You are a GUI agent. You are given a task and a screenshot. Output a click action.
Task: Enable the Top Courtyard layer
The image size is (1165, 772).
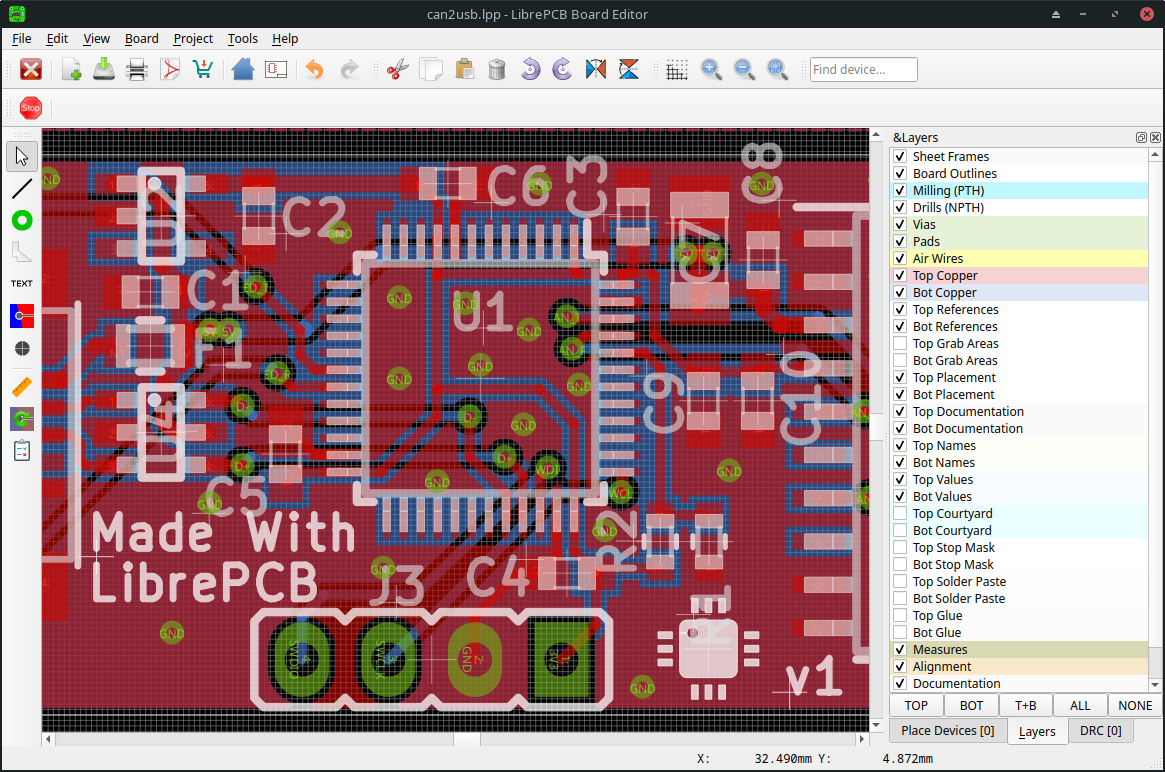[900, 513]
